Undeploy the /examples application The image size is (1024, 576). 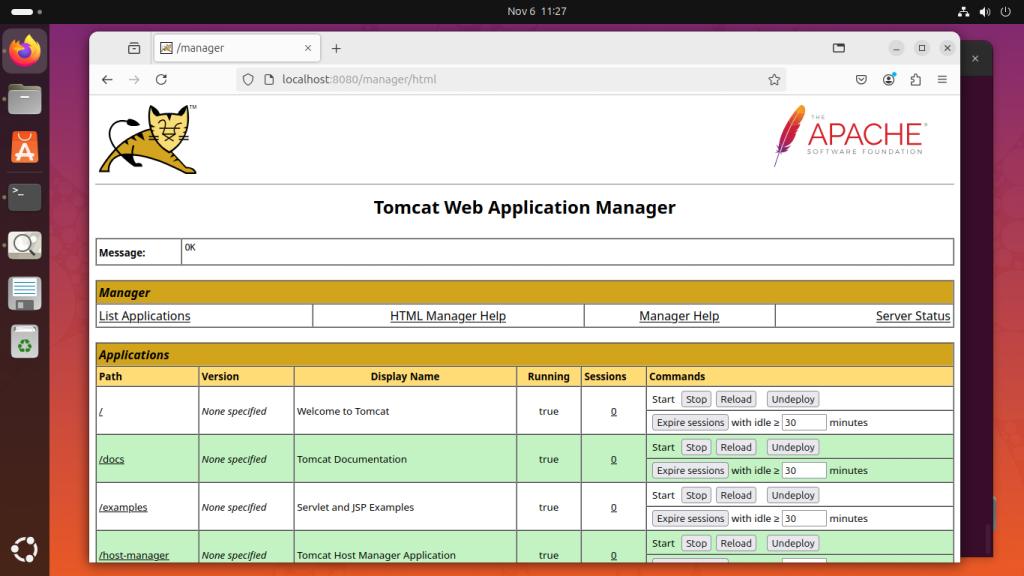[792, 495]
